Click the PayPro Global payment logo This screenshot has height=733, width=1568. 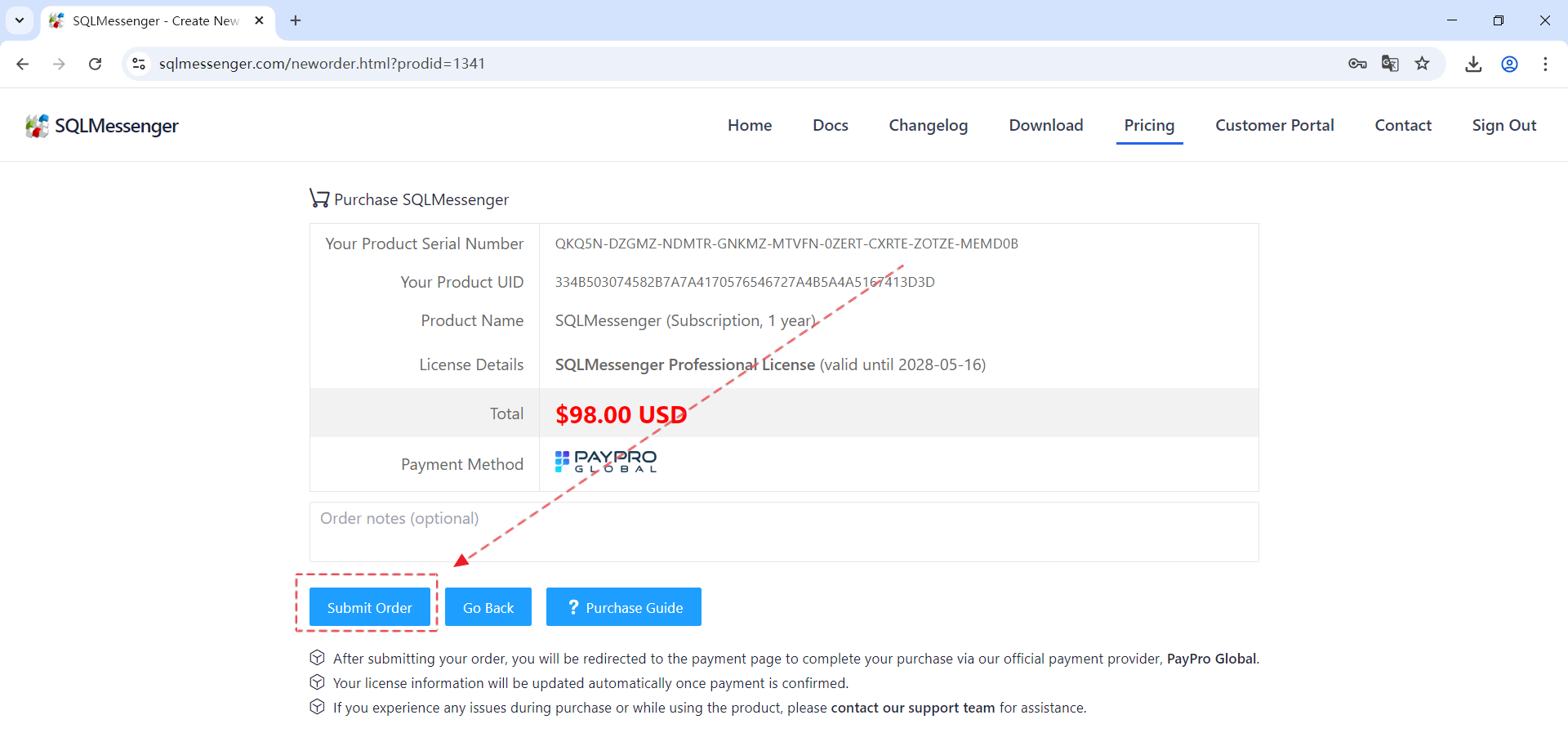(606, 462)
